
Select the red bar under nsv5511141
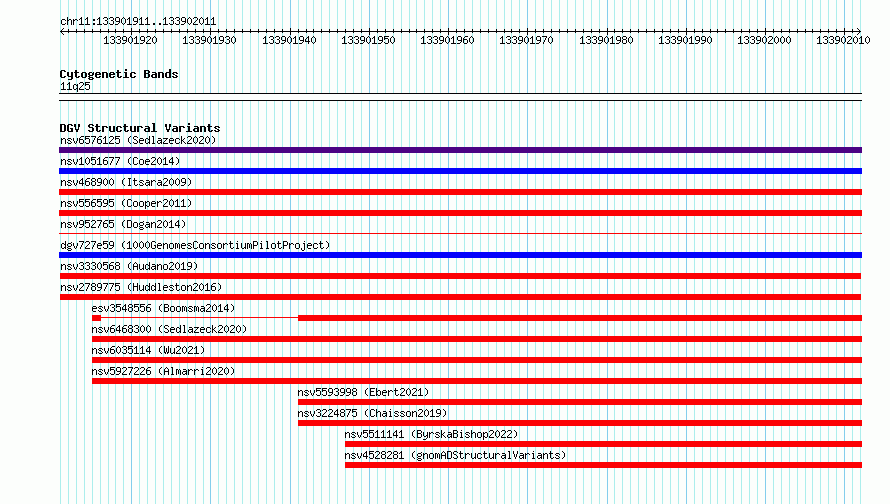[x=603, y=444]
